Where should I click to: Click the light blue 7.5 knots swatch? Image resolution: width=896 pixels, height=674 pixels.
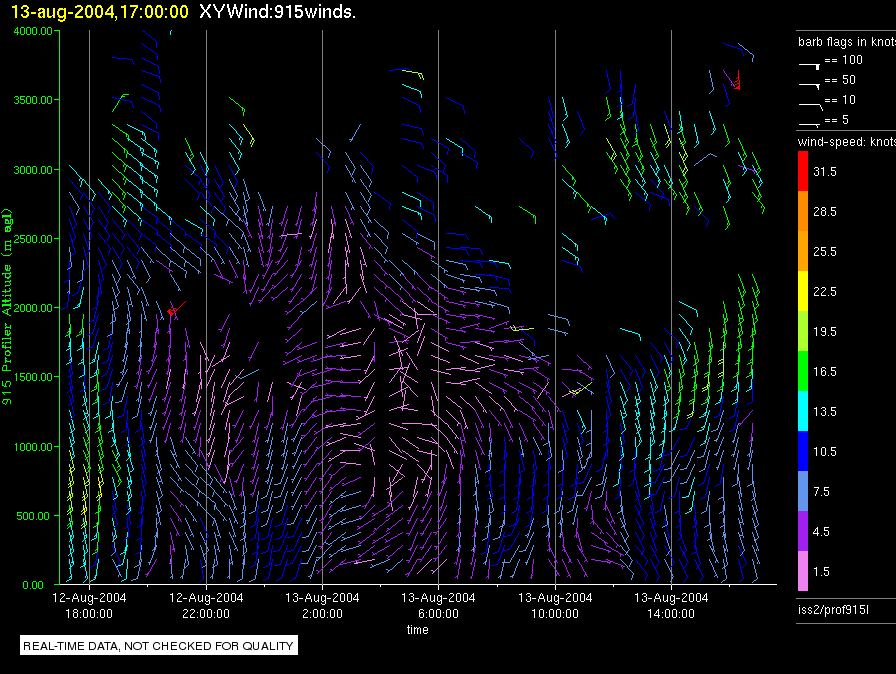803,491
